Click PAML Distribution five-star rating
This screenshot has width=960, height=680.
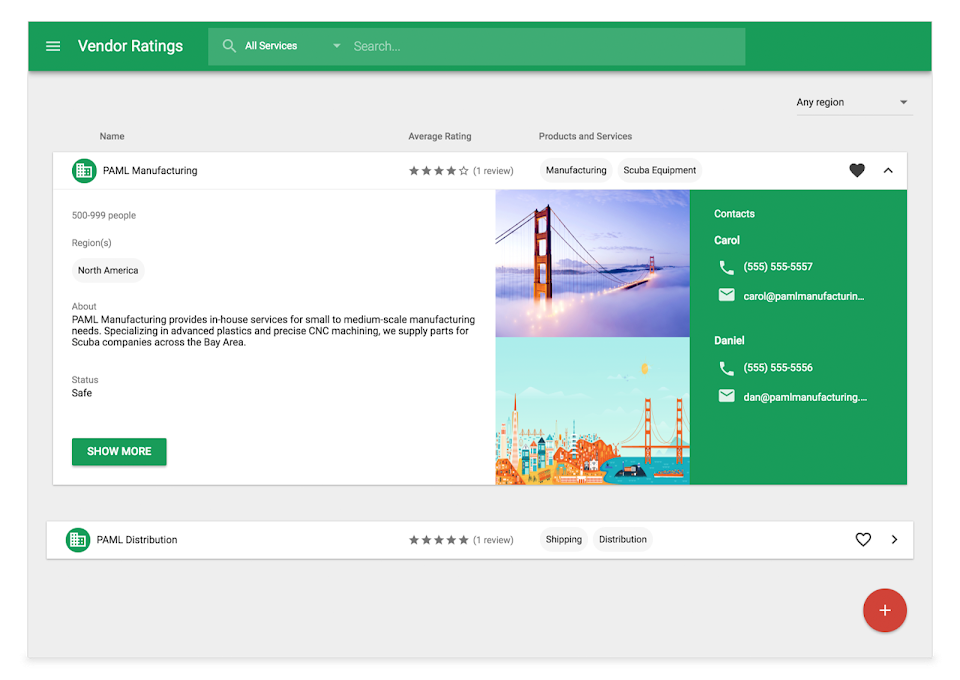(438, 540)
